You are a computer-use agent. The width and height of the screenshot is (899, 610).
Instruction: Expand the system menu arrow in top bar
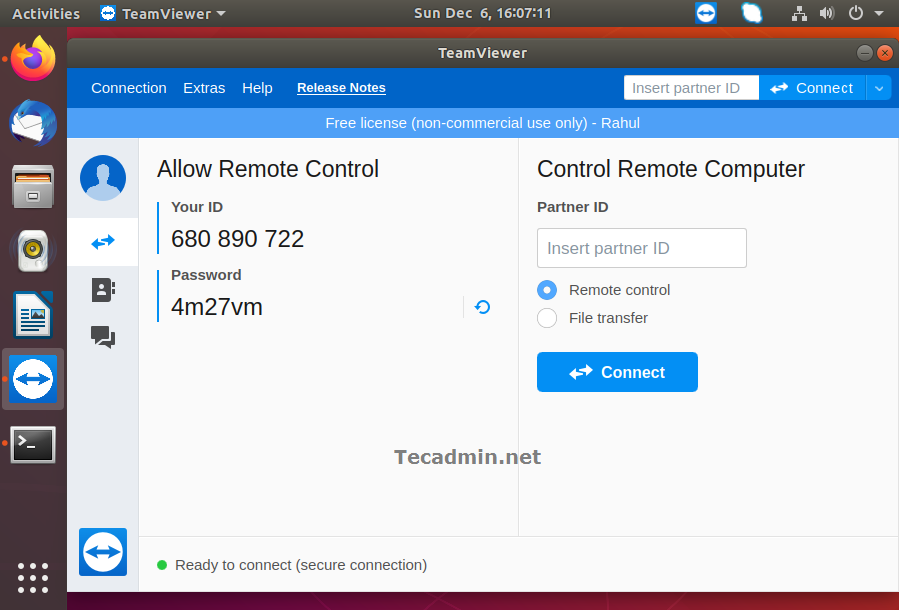click(x=879, y=13)
